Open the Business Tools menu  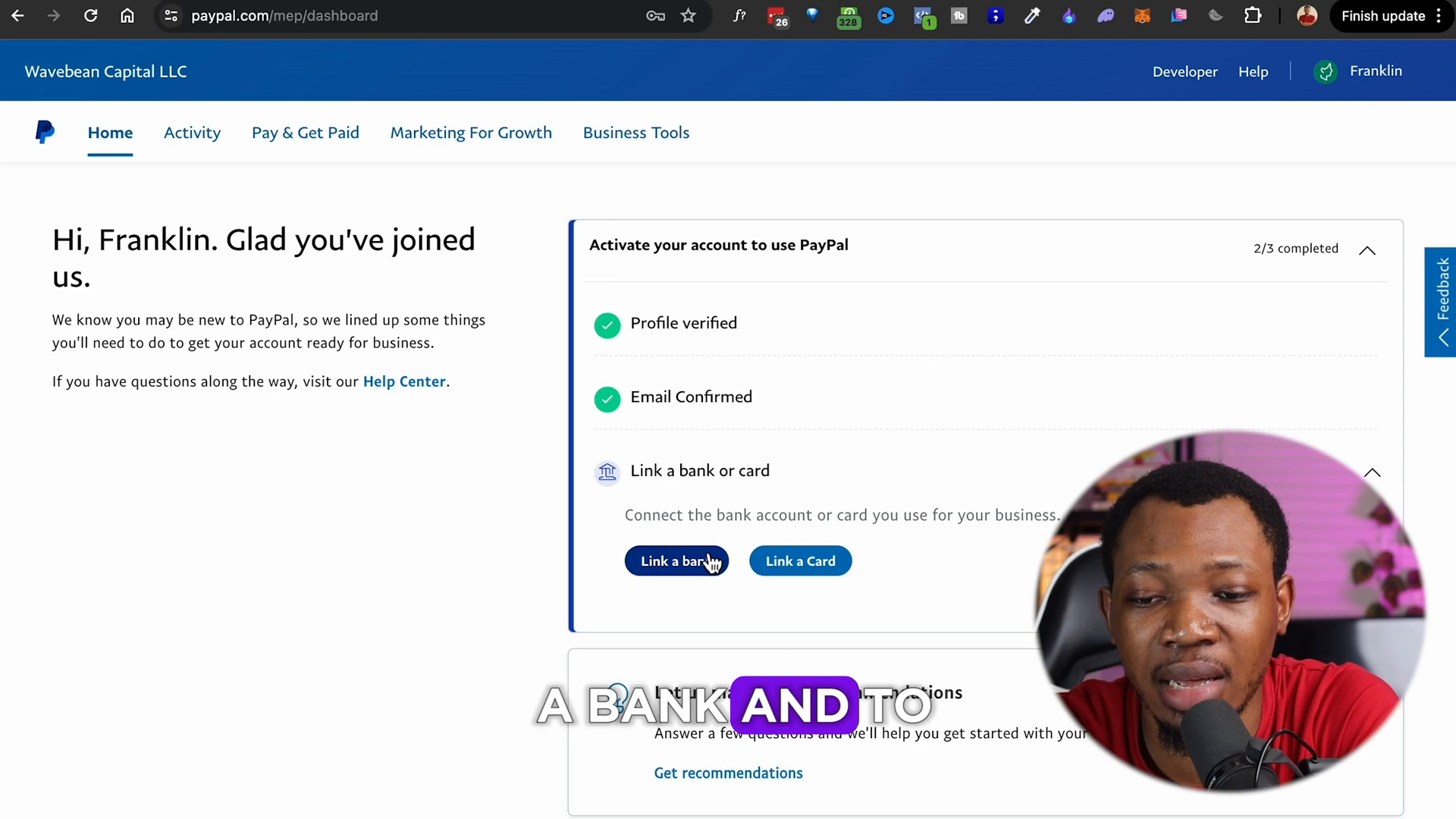pos(635,133)
